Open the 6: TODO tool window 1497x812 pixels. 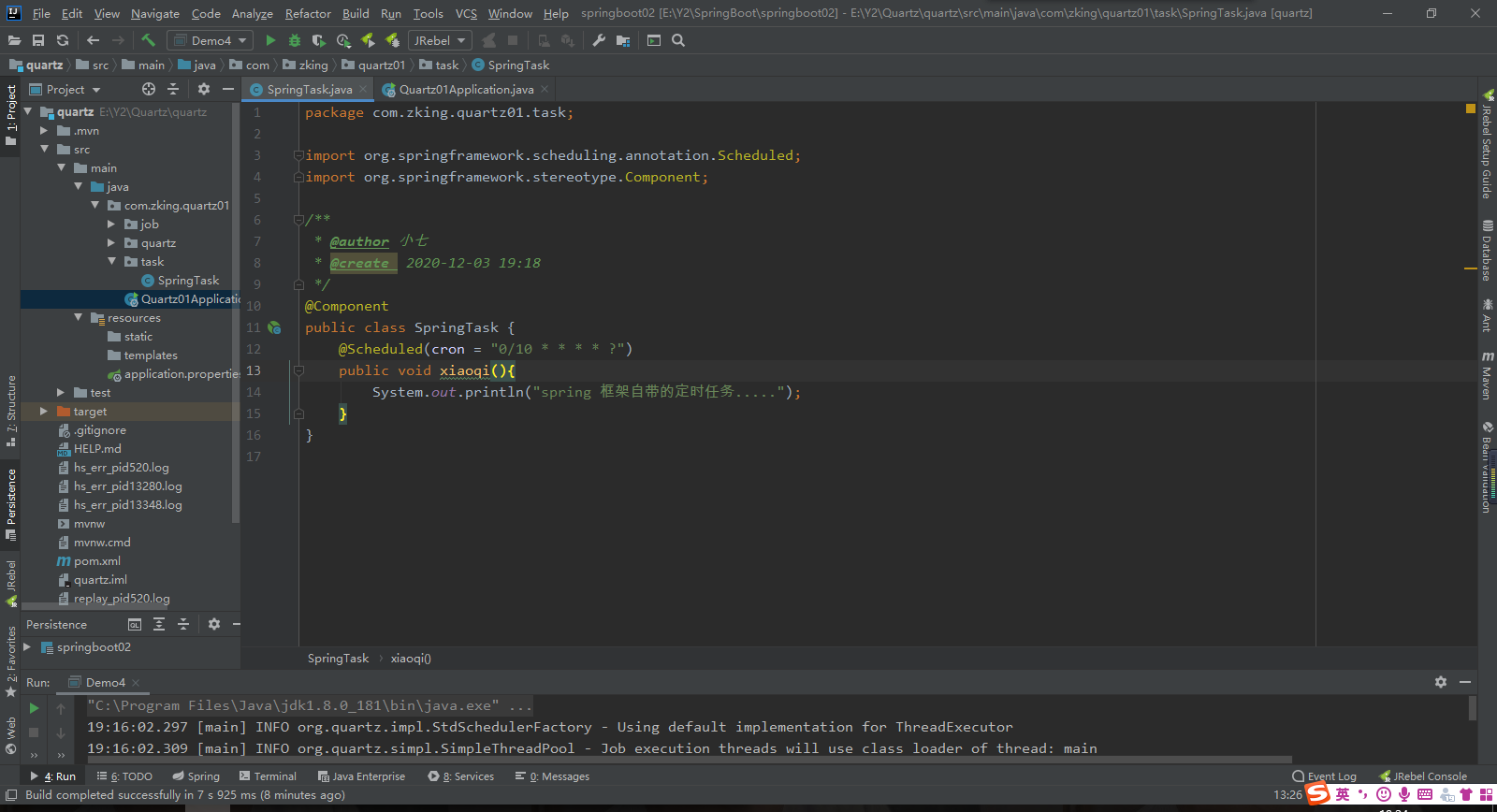pyautogui.click(x=124, y=776)
